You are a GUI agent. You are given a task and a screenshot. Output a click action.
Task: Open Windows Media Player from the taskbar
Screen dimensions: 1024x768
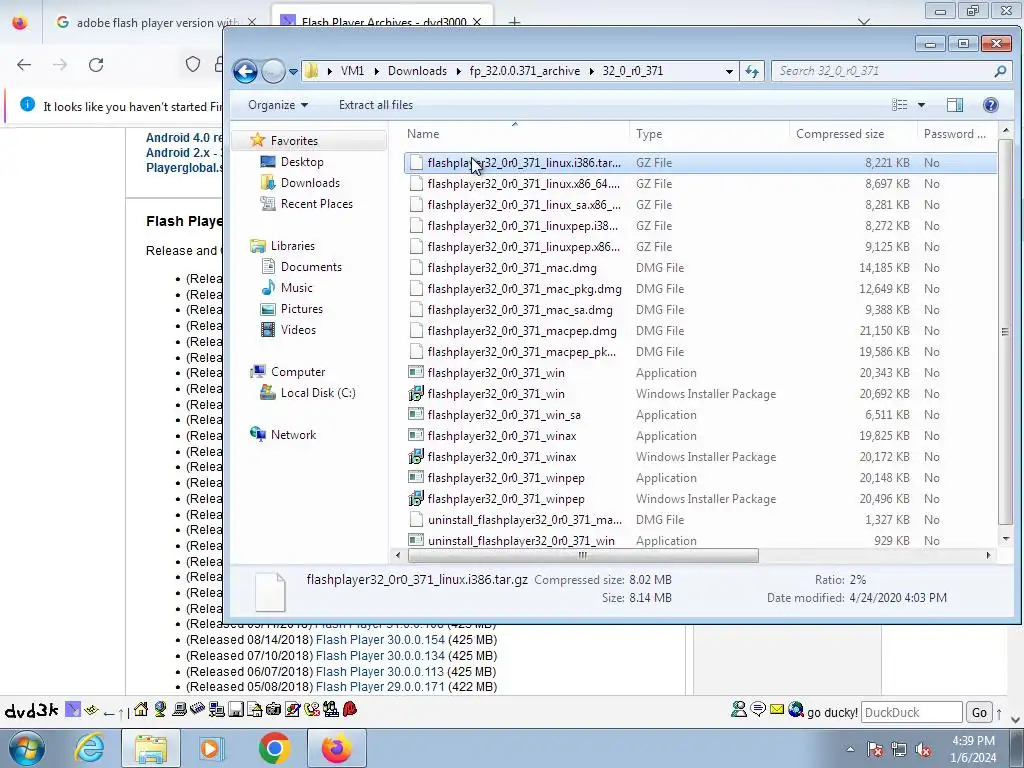pos(212,748)
